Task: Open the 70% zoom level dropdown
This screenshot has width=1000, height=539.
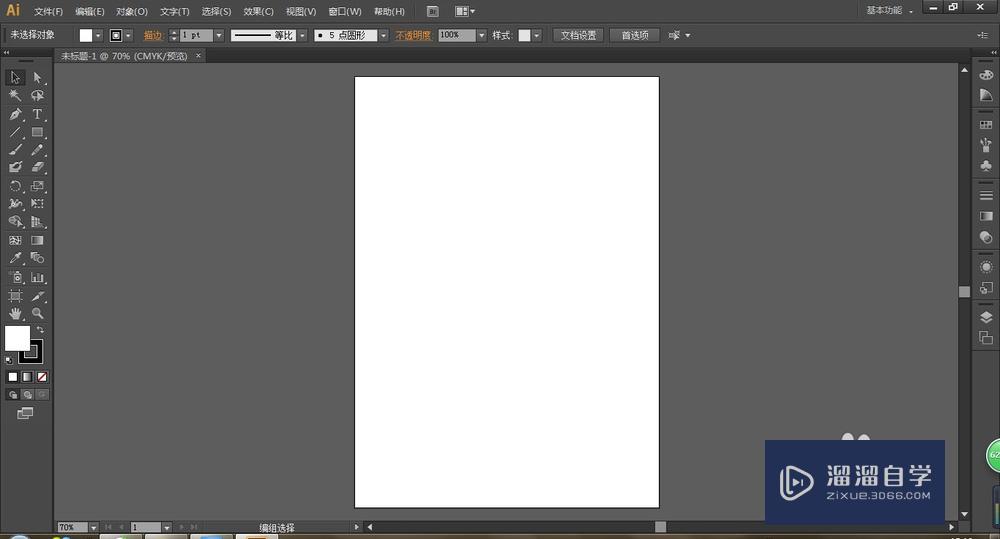Action: [93, 527]
